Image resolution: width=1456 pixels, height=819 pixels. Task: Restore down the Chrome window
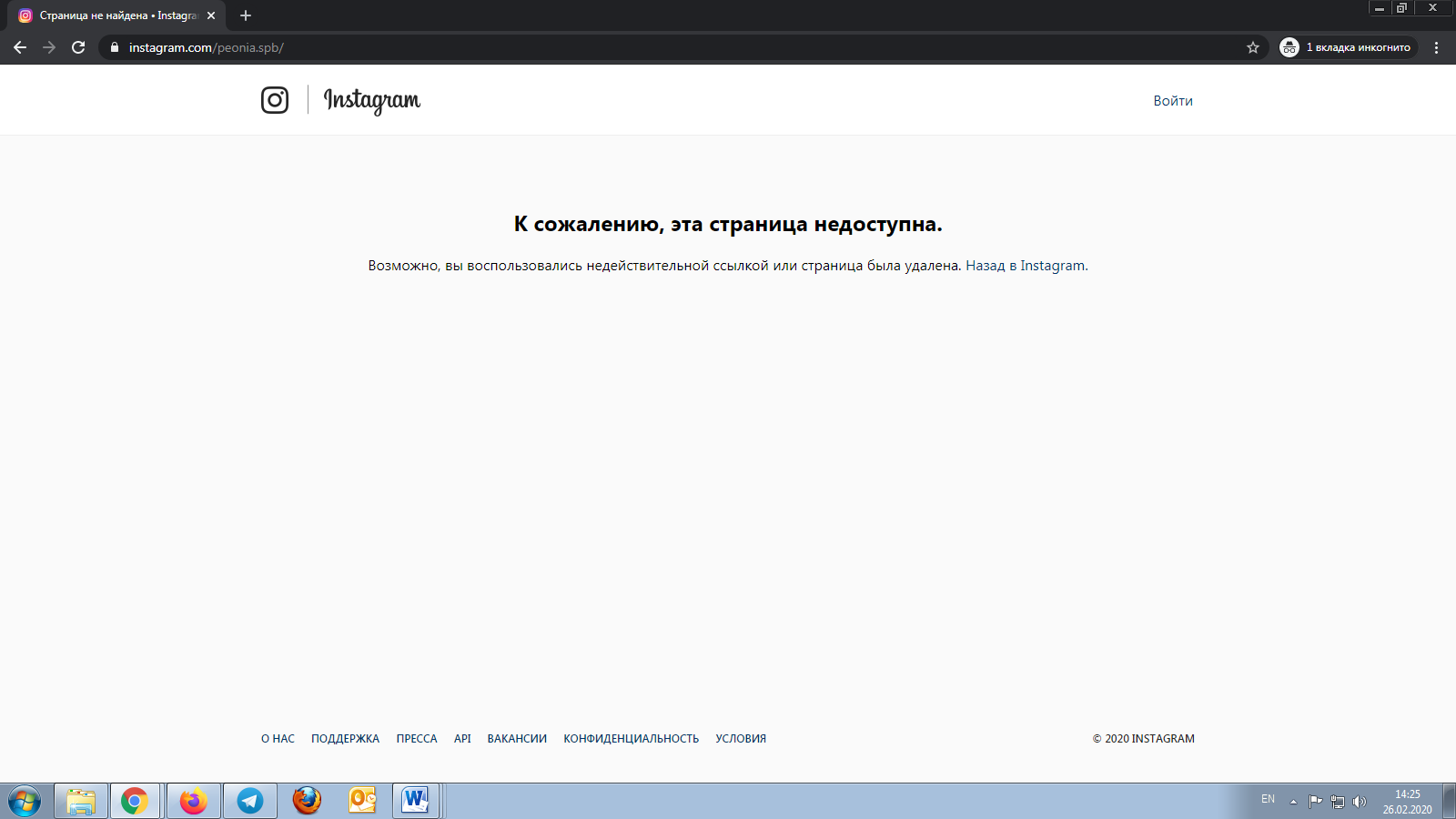point(1402,8)
